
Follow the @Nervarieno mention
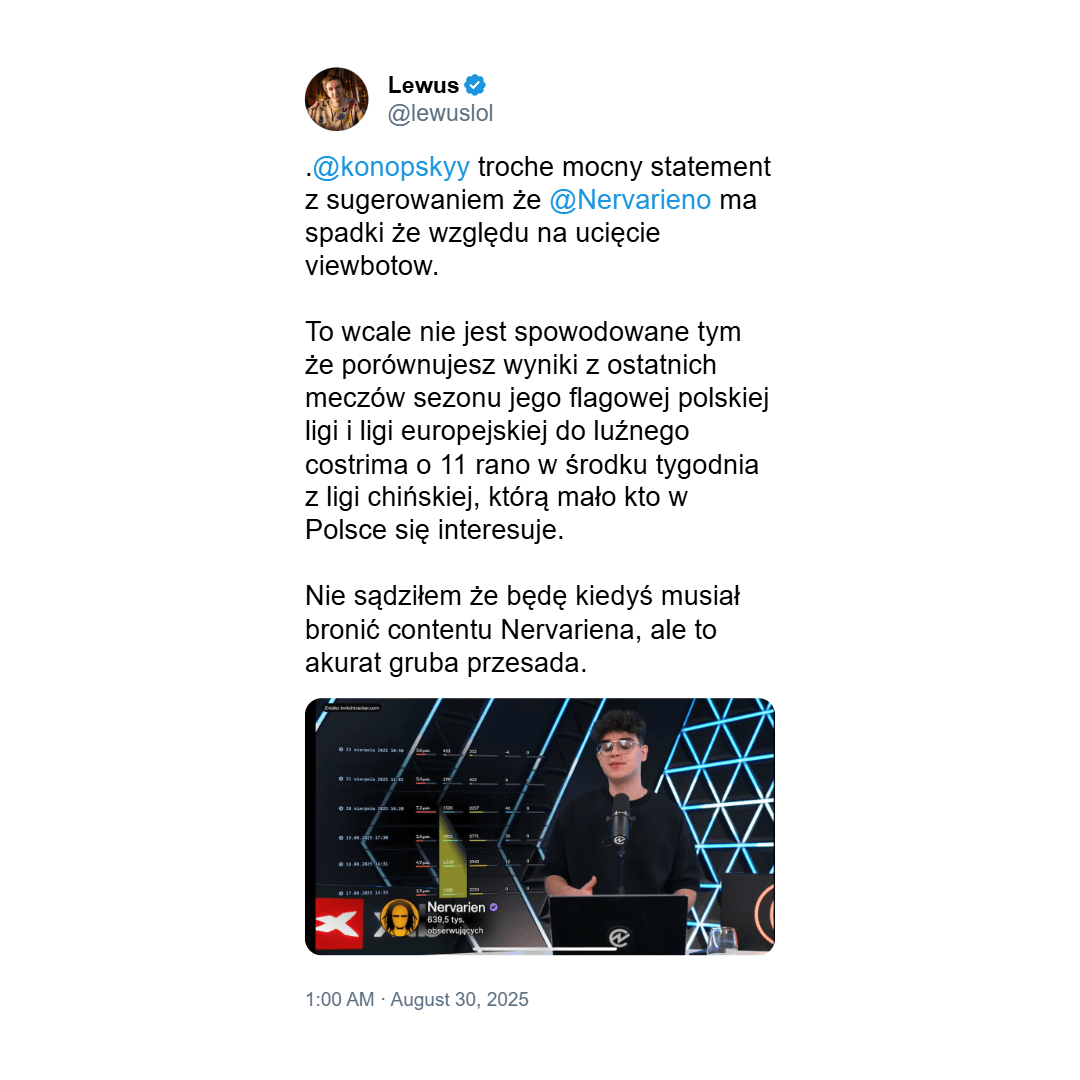tap(630, 200)
